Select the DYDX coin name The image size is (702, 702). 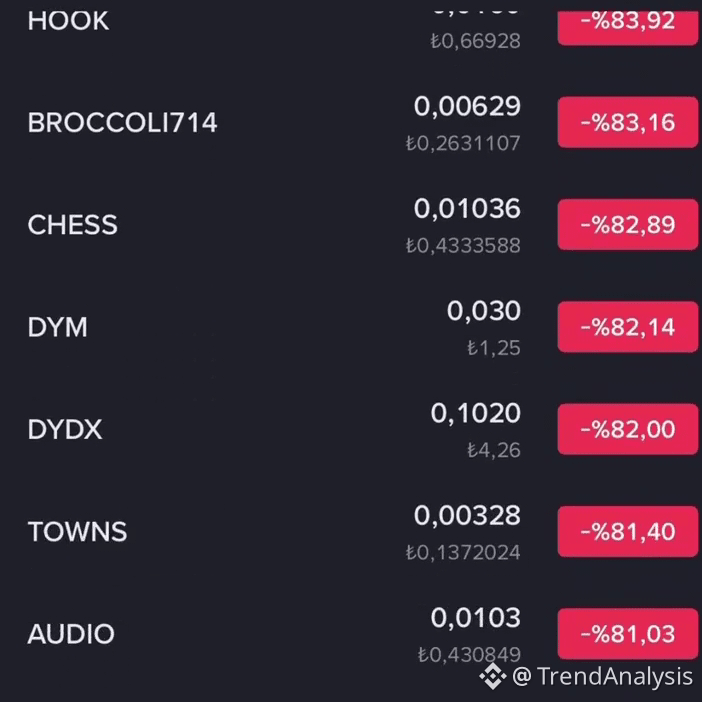(x=65, y=429)
